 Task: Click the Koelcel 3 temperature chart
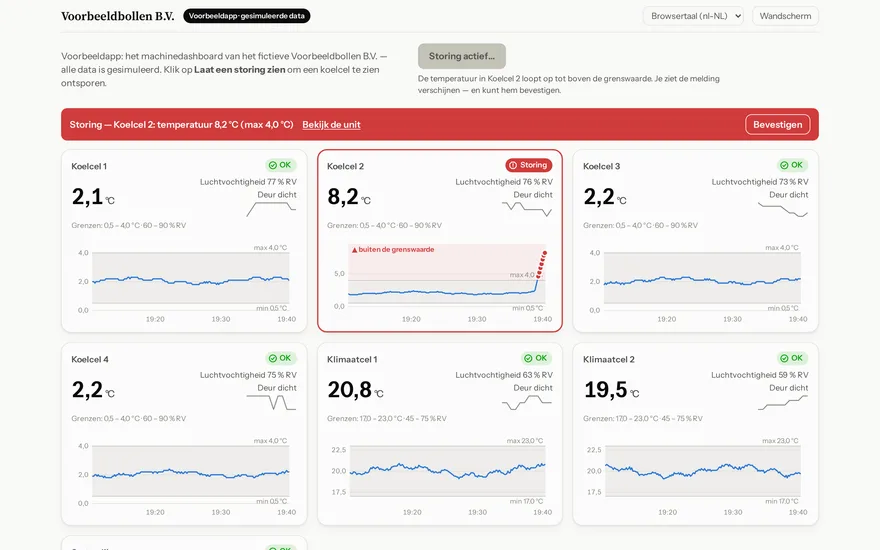point(696,284)
